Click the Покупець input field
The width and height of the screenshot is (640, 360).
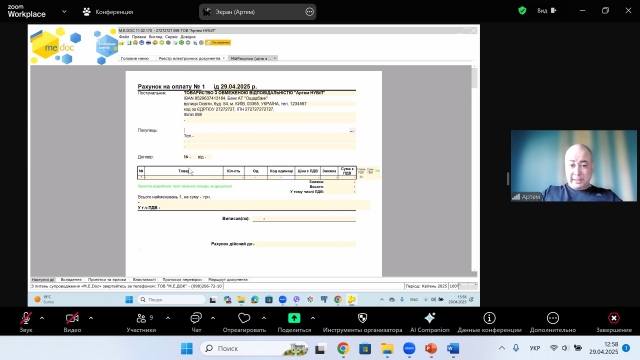(266, 131)
